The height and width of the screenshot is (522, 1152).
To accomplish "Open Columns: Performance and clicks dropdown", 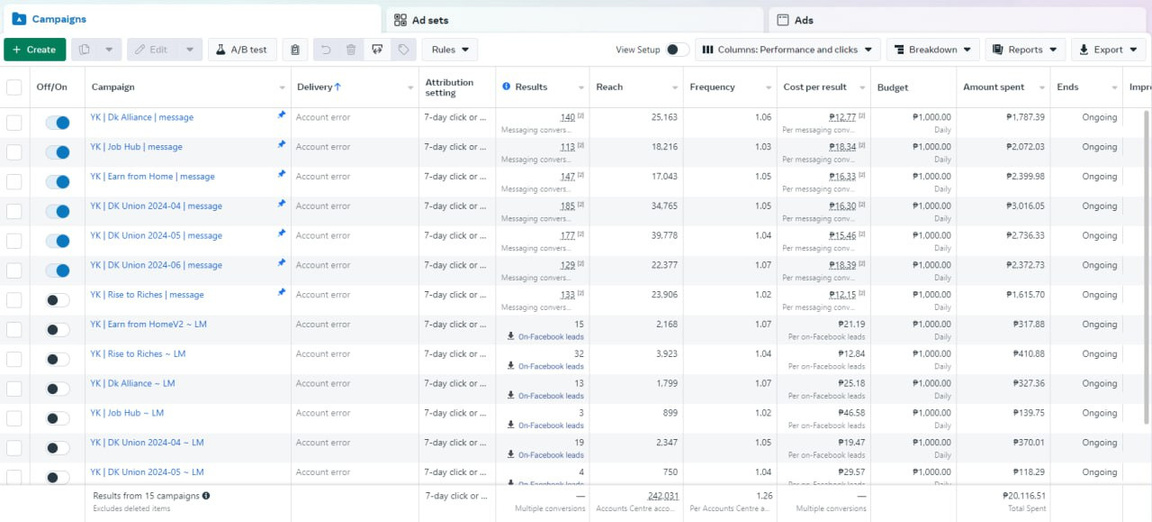I will [788, 50].
